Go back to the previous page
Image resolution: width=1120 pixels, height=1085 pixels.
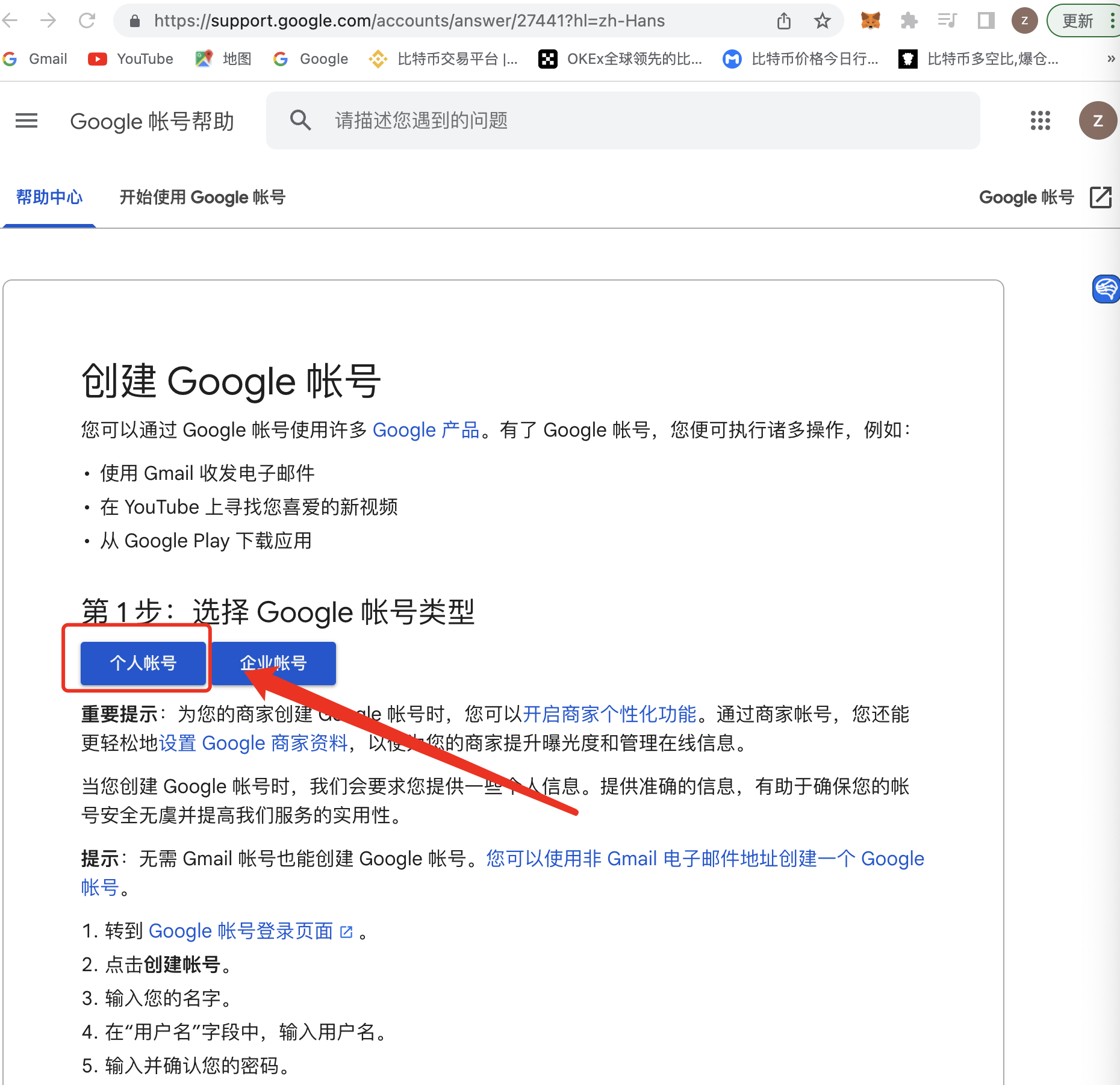coord(11,21)
